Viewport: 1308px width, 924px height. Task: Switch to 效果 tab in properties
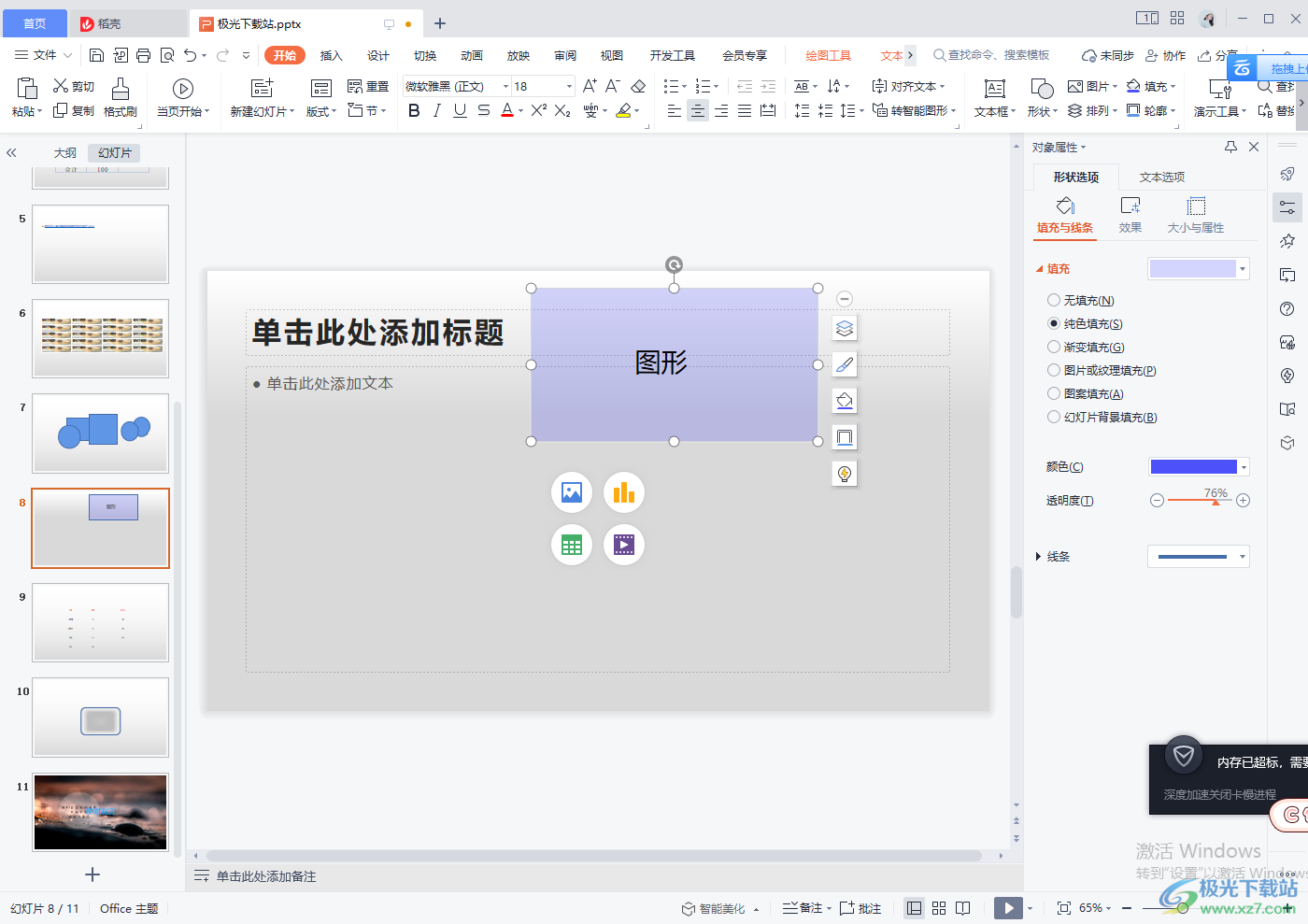pyautogui.click(x=1130, y=215)
